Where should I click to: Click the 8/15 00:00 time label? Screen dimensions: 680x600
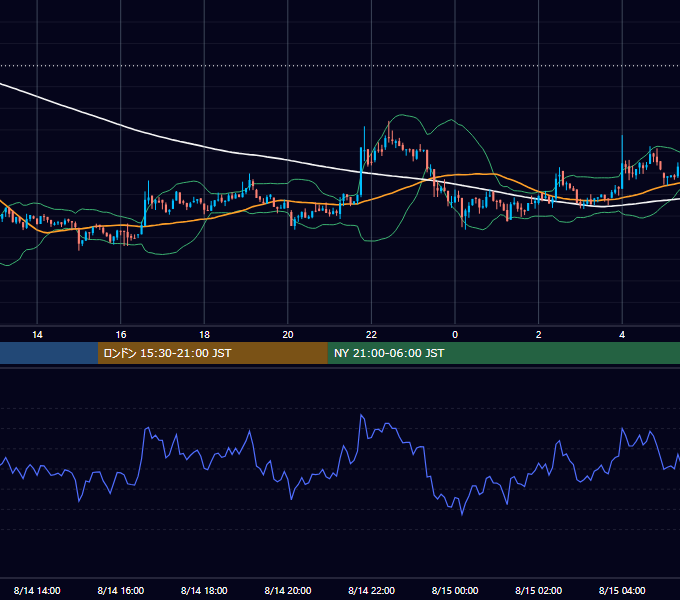455,590
